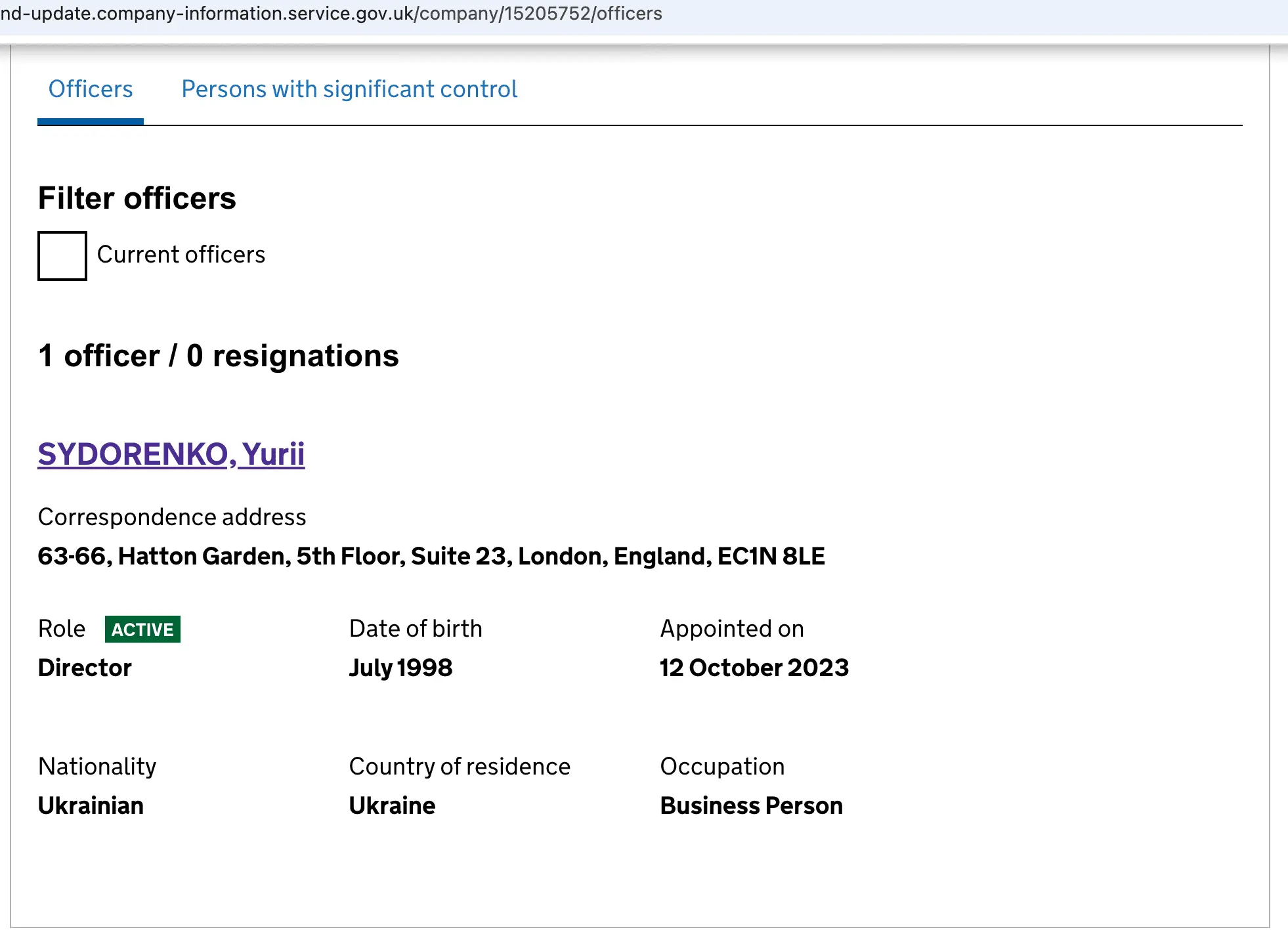
Task: Click the 1 officer / 0 resignations heading
Action: (x=219, y=356)
